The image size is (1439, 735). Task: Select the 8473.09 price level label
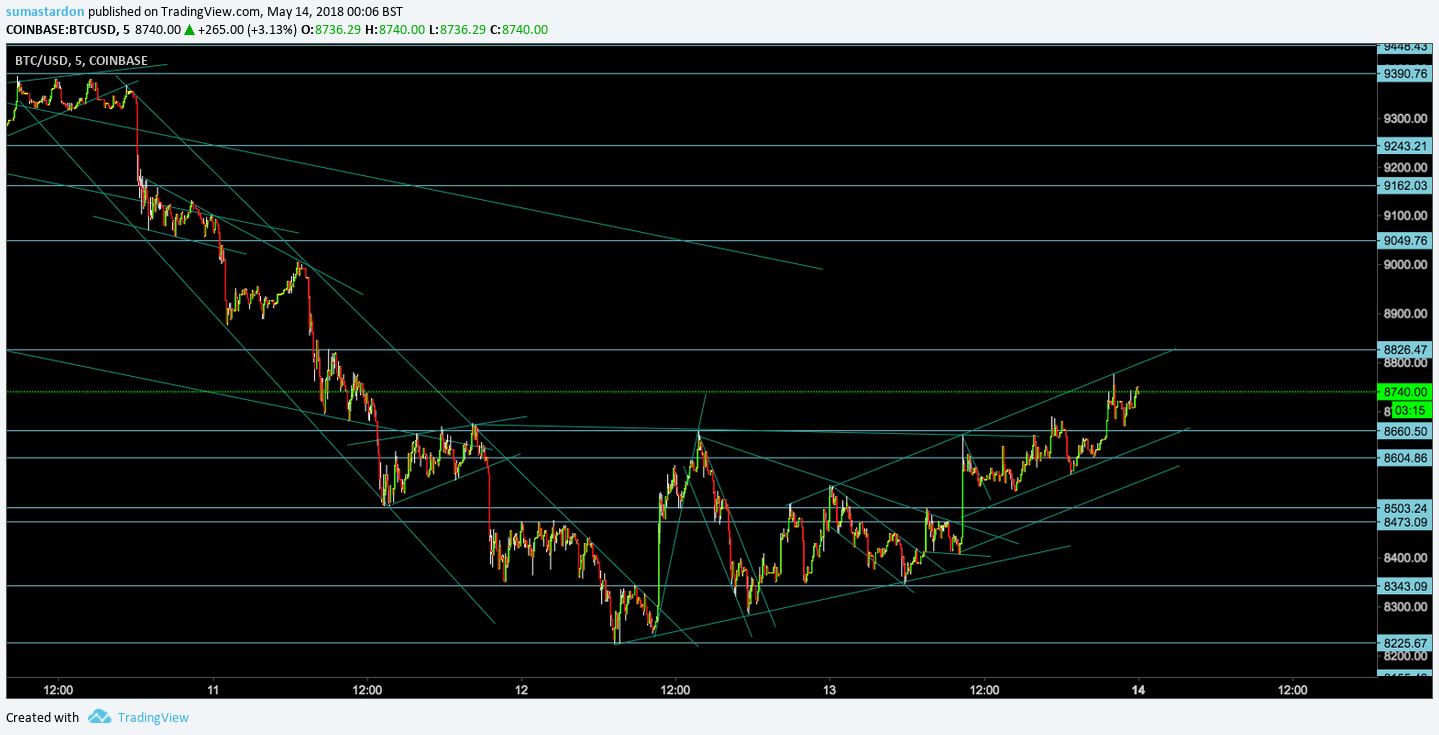pyautogui.click(x=1404, y=522)
